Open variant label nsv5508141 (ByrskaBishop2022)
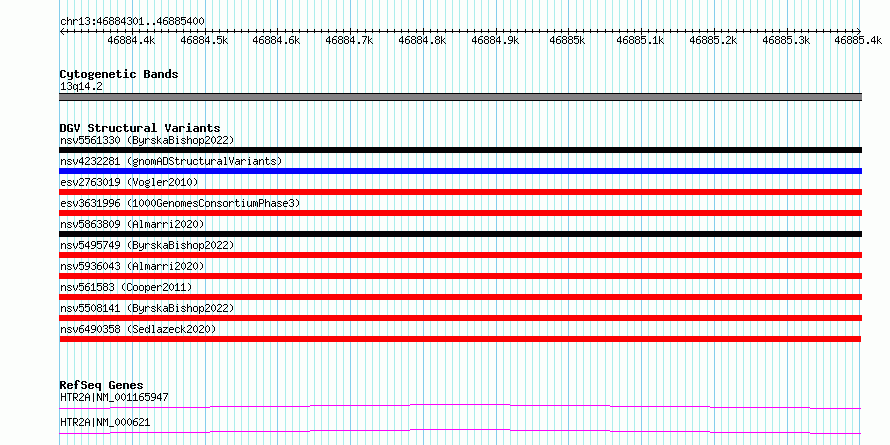This screenshot has height=445, width=890. (146, 308)
